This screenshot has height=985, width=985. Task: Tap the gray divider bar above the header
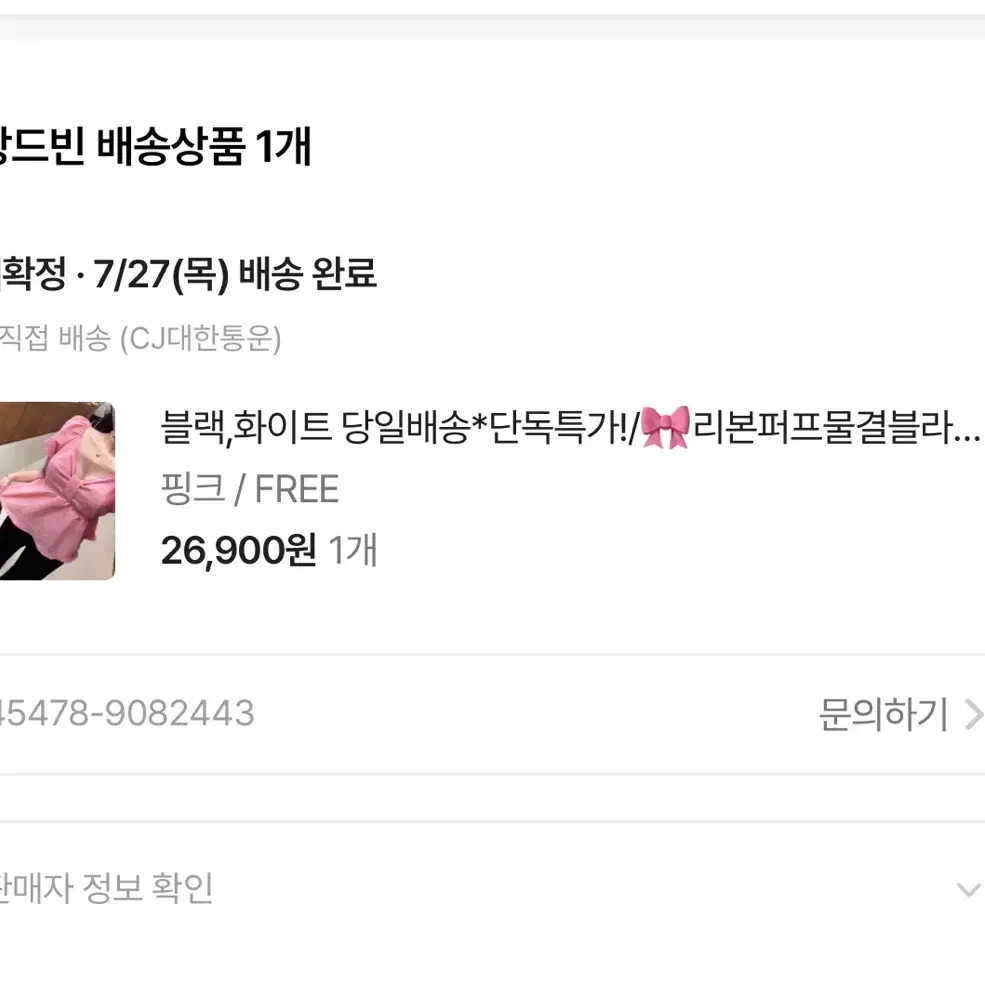(x=492, y=28)
